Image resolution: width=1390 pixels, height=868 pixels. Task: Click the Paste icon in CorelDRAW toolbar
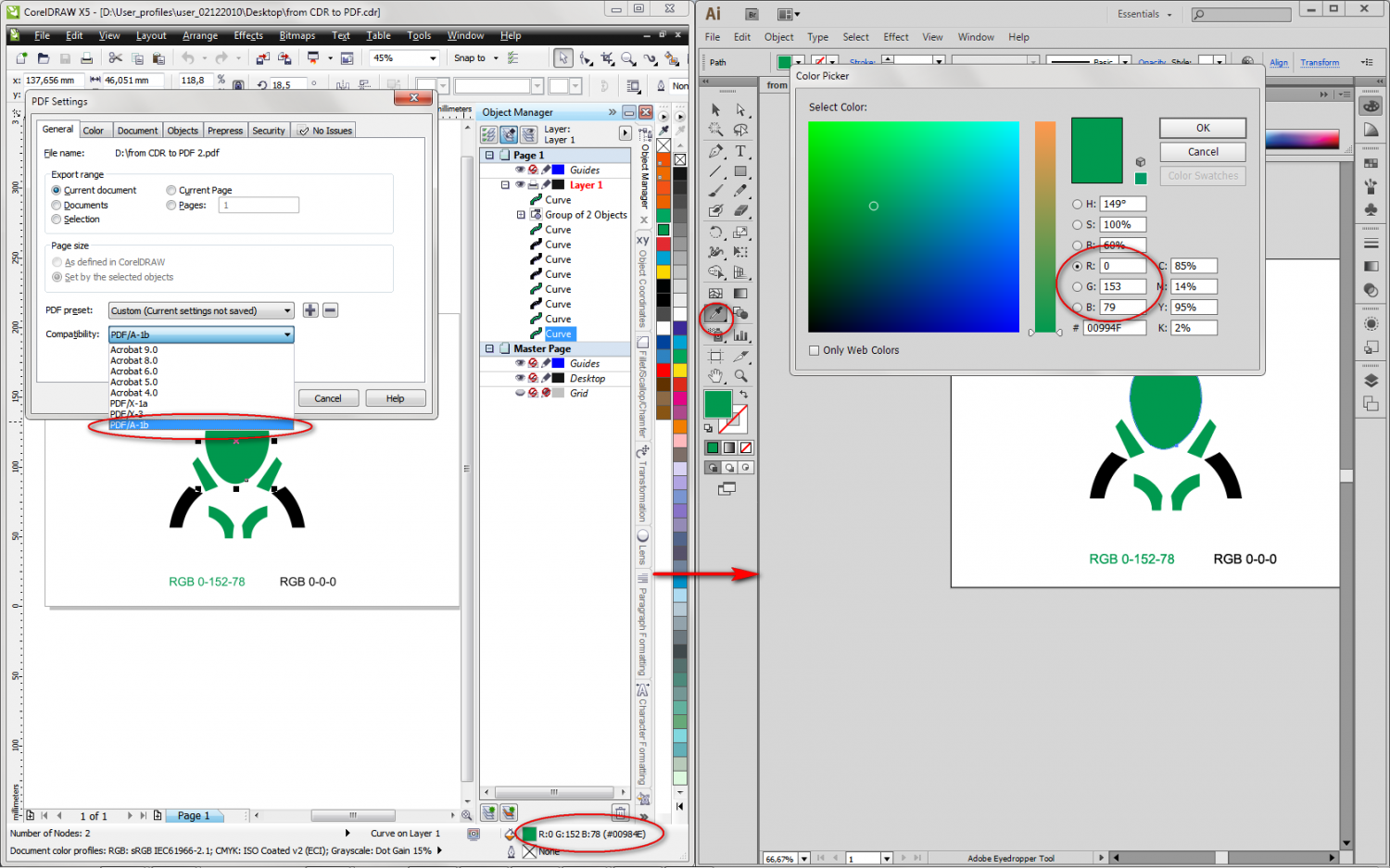(158, 58)
